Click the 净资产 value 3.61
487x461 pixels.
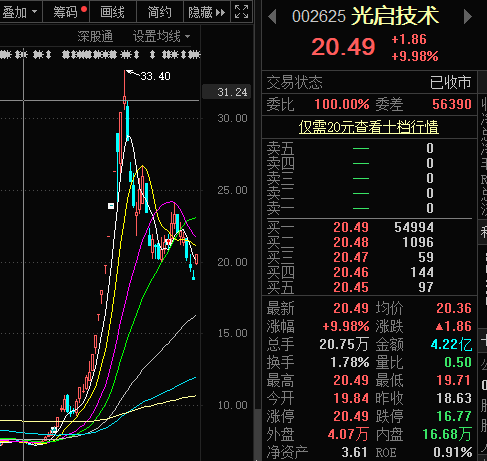[x=354, y=452]
